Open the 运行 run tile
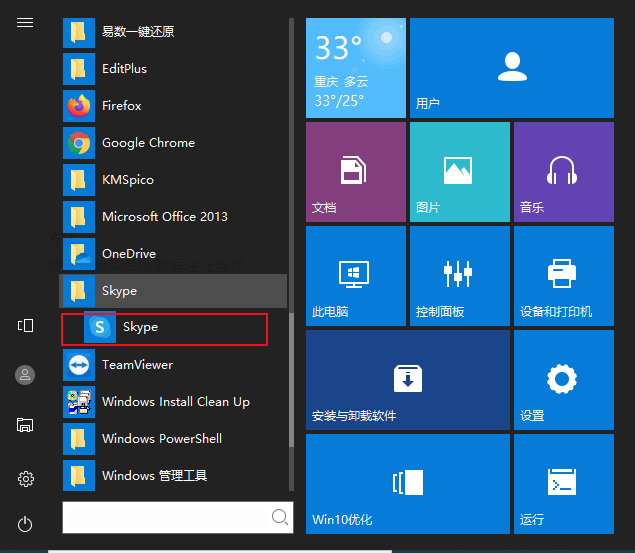 [564, 484]
